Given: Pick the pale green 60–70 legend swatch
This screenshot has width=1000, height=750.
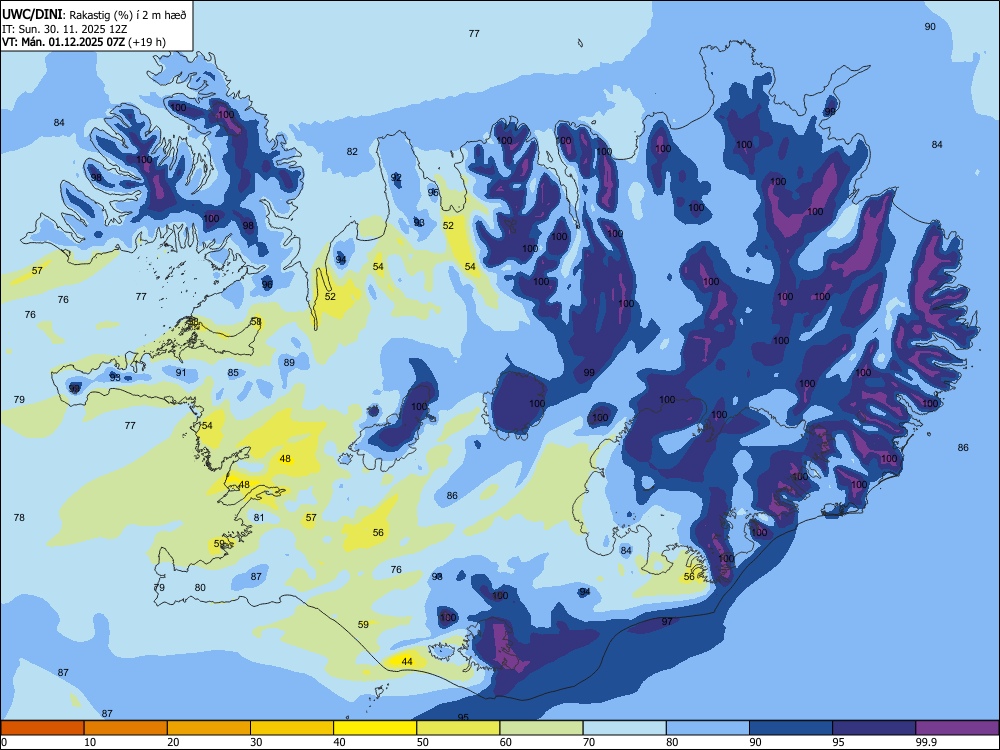Looking at the screenshot, I should tap(541, 728).
